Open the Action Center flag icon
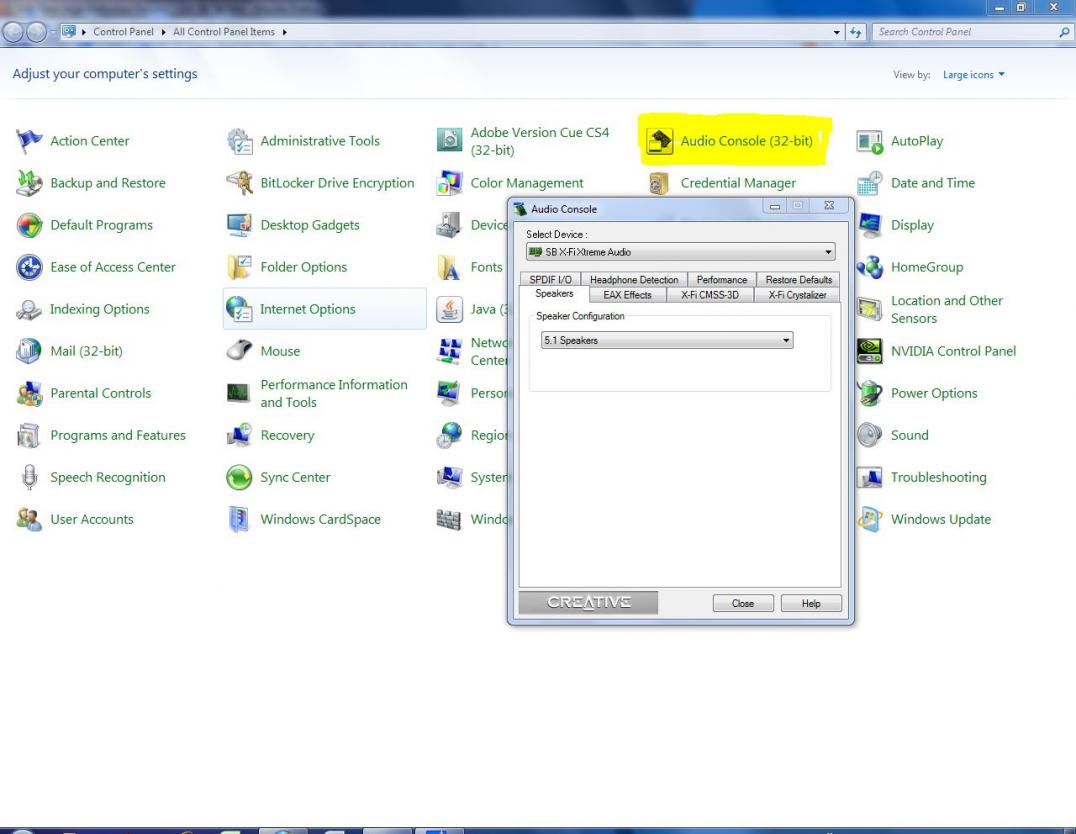Image resolution: width=1076 pixels, height=834 pixels. 29,141
